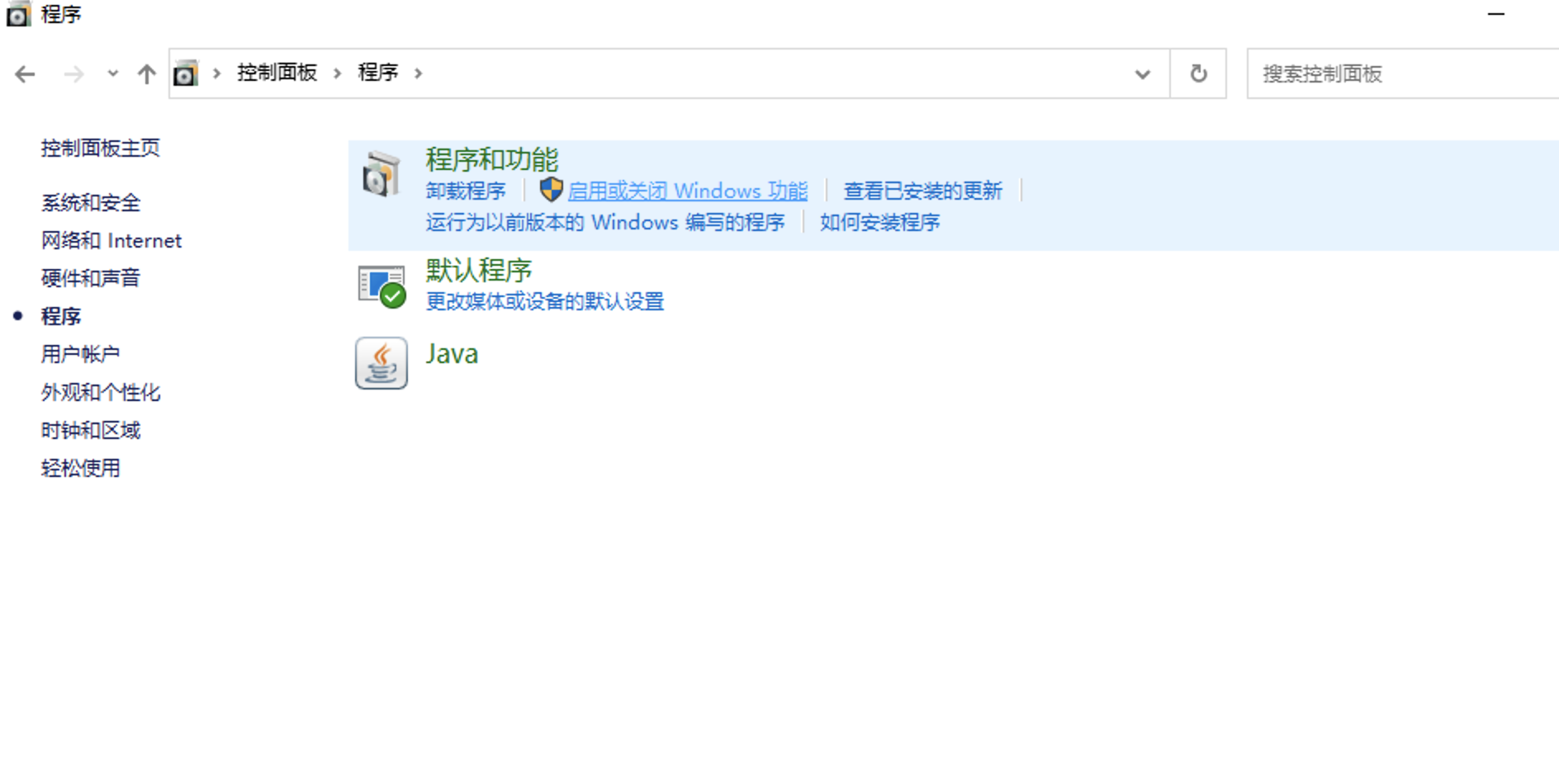Click the 默认程序 icon
Viewport: 1559px width, 784px height.
tap(381, 286)
